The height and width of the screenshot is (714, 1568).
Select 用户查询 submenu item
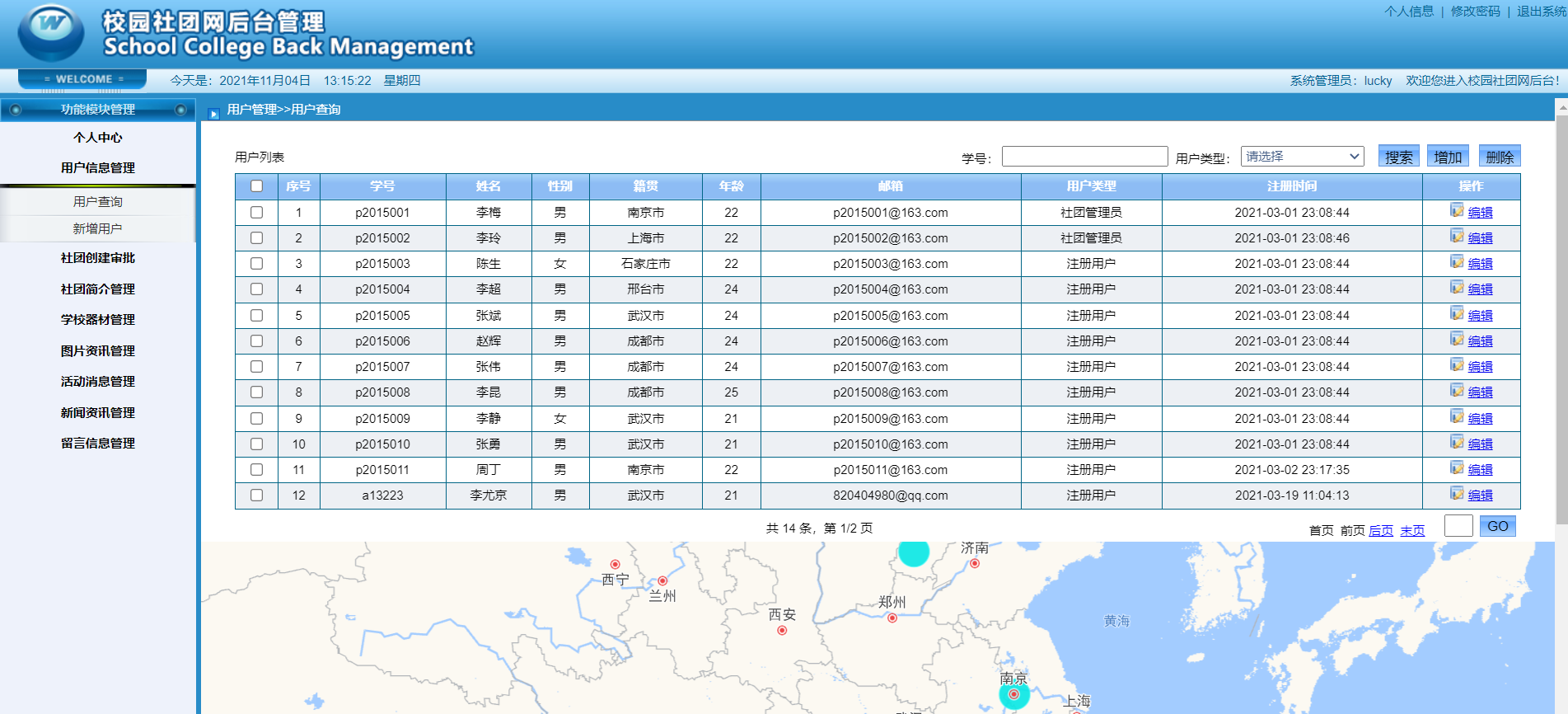(97, 202)
